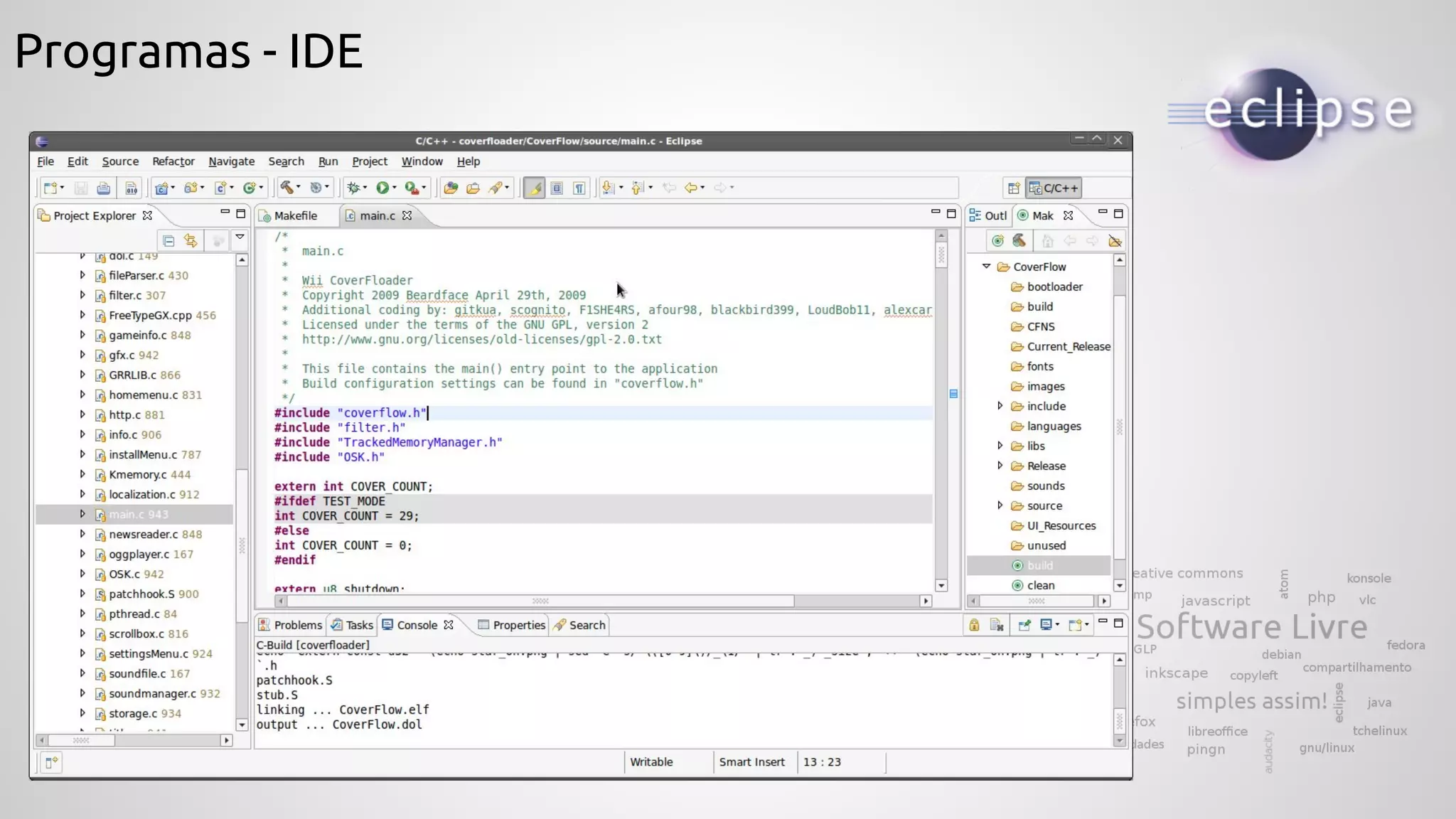
Task: Click Hide Empty Folders icon in Make view
Action: pyautogui.click(x=1115, y=241)
